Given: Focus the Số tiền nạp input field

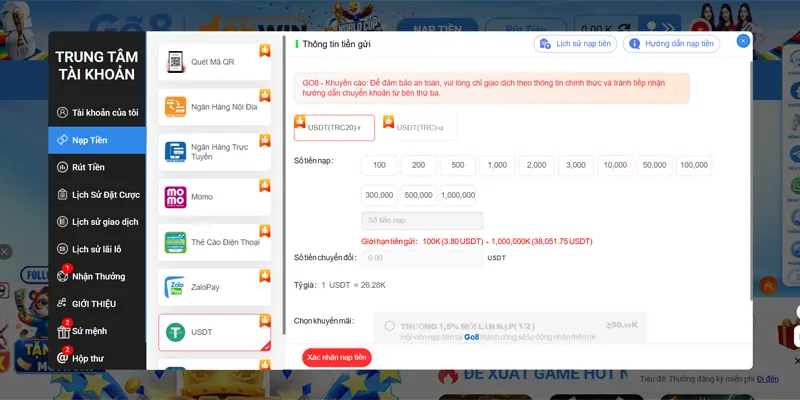Looking at the screenshot, I should pyautogui.click(x=422, y=220).
